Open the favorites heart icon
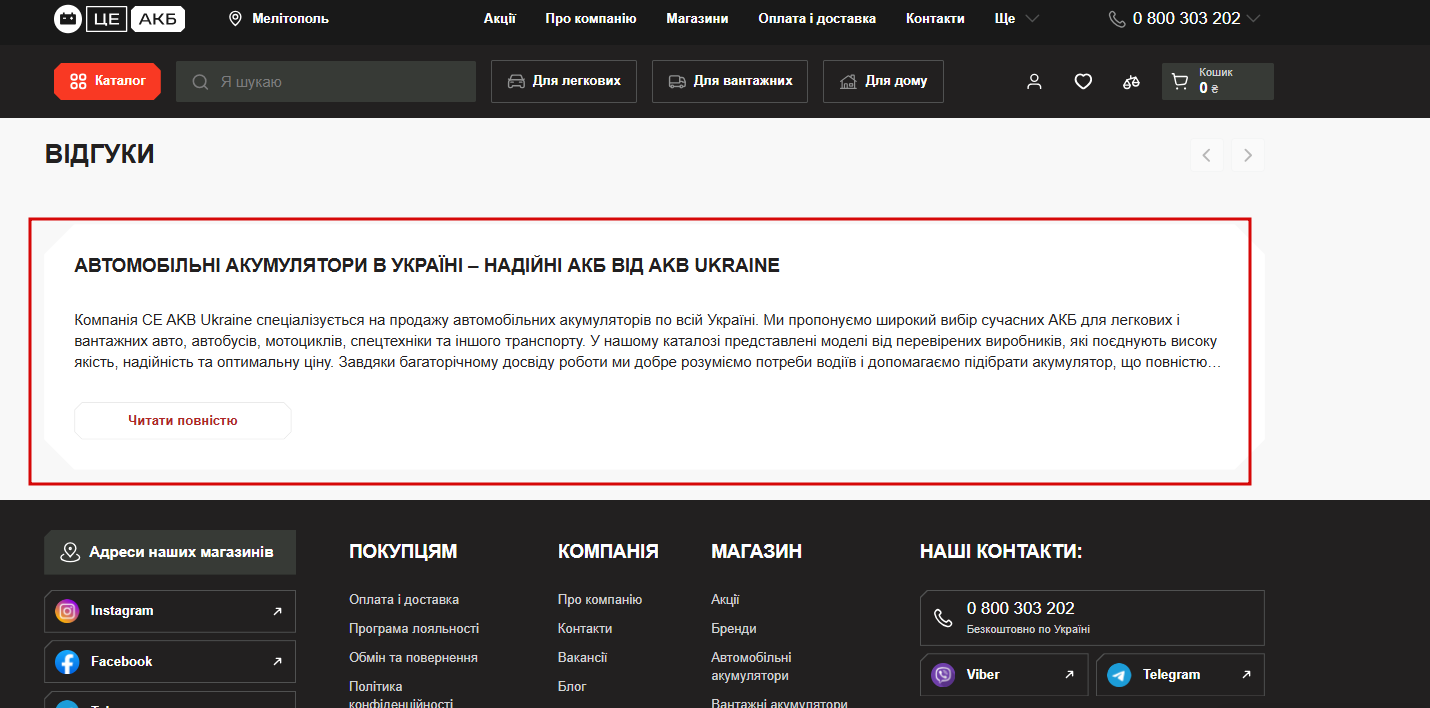Viewport: 1430px width, 708px height. point(1083,82)
